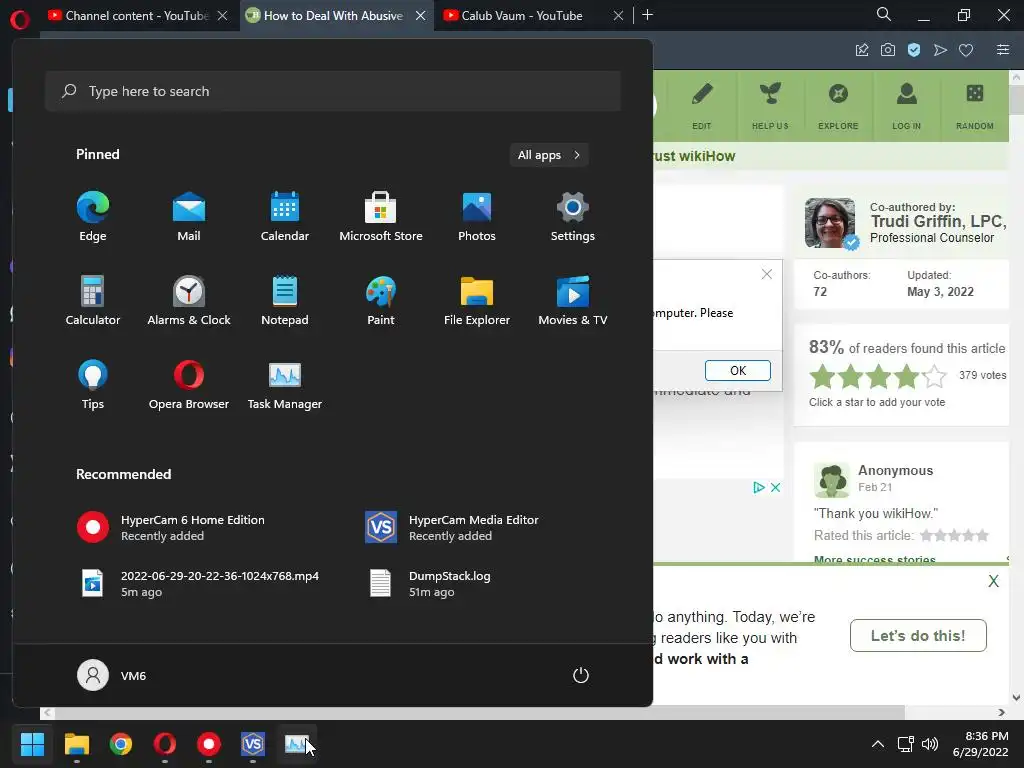The height and width of the screenshot is (768, 1024).
Task: Open File Explorer from the taskbar
Action: click(76, 744)
